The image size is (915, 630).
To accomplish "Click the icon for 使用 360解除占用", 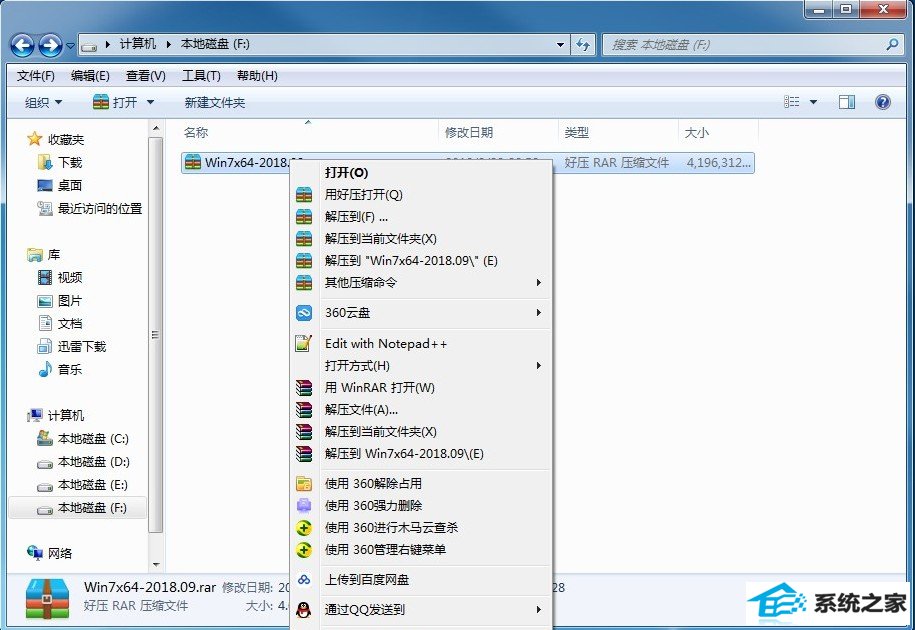I will [304, 484].
